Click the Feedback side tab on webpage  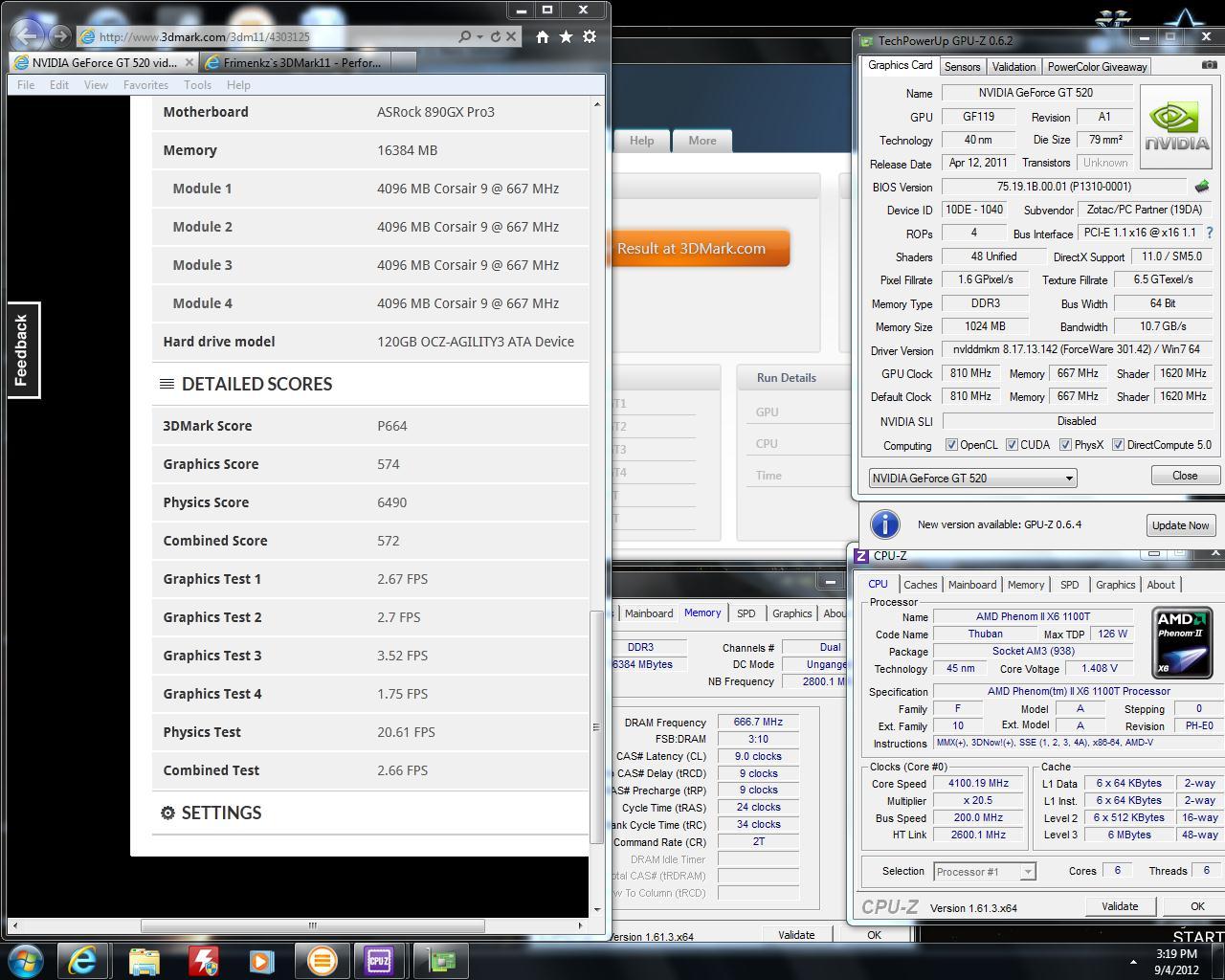click(22, 350)
